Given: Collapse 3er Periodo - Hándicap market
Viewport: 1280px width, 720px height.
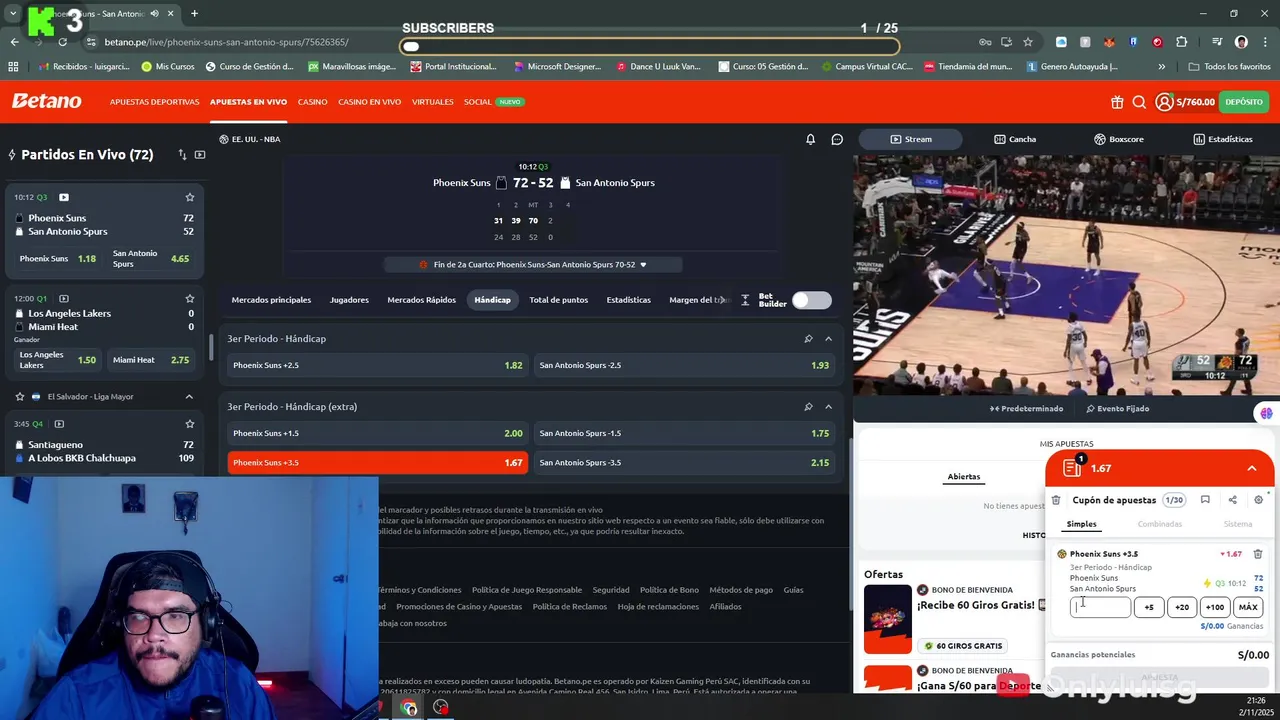Looking at the screenshot, I should [x=828, y=339].
